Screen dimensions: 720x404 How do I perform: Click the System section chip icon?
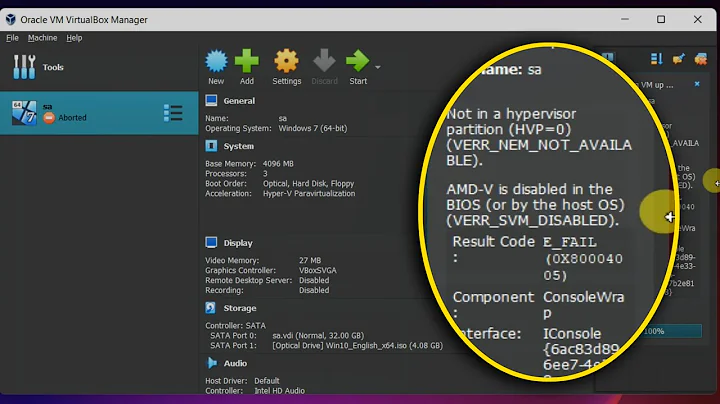[x=211, y=146]
